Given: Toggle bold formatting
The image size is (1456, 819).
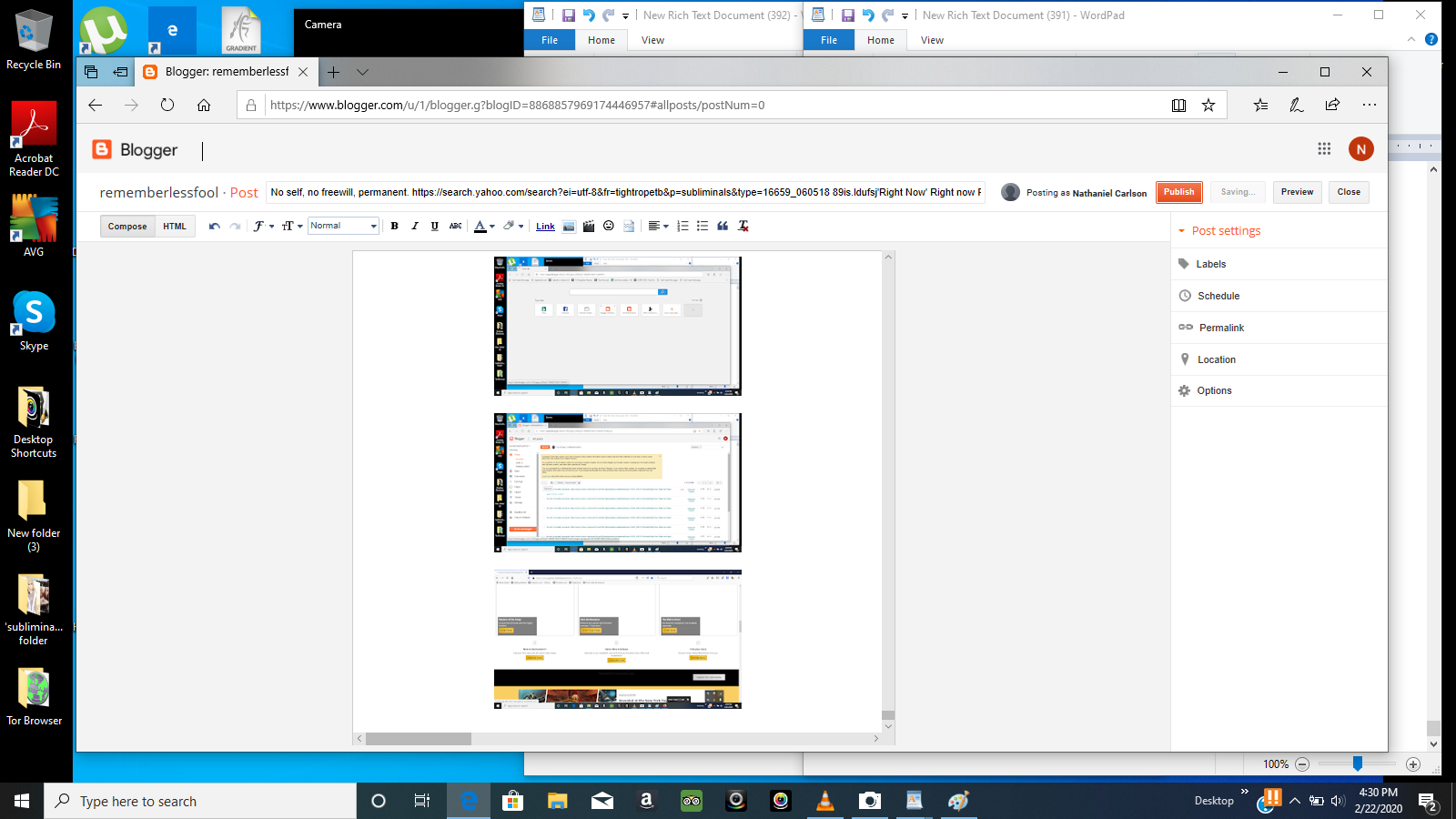Looking at the screenshot, I should coord(395,227).
